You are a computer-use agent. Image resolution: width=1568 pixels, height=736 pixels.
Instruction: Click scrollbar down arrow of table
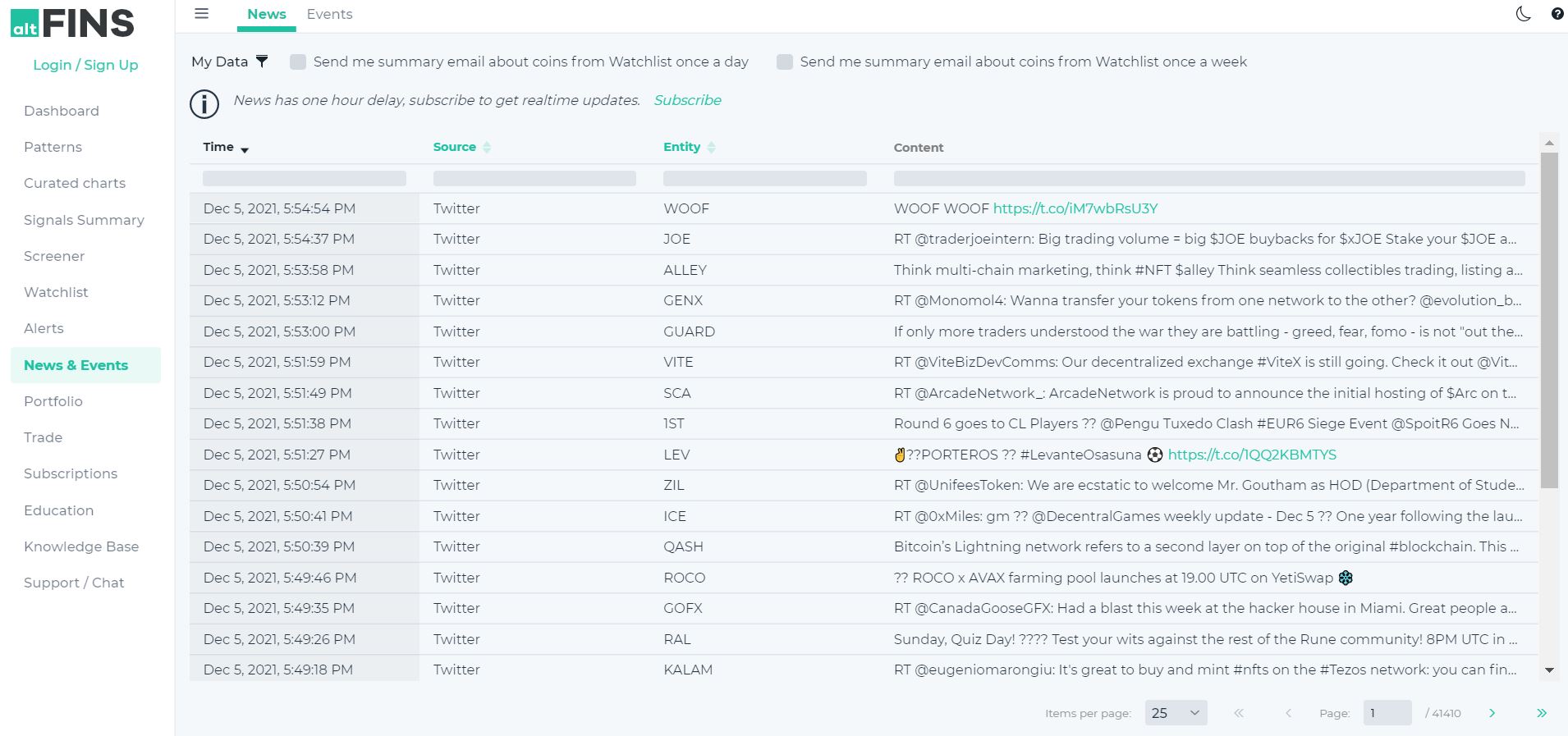tap(1549, 670)
